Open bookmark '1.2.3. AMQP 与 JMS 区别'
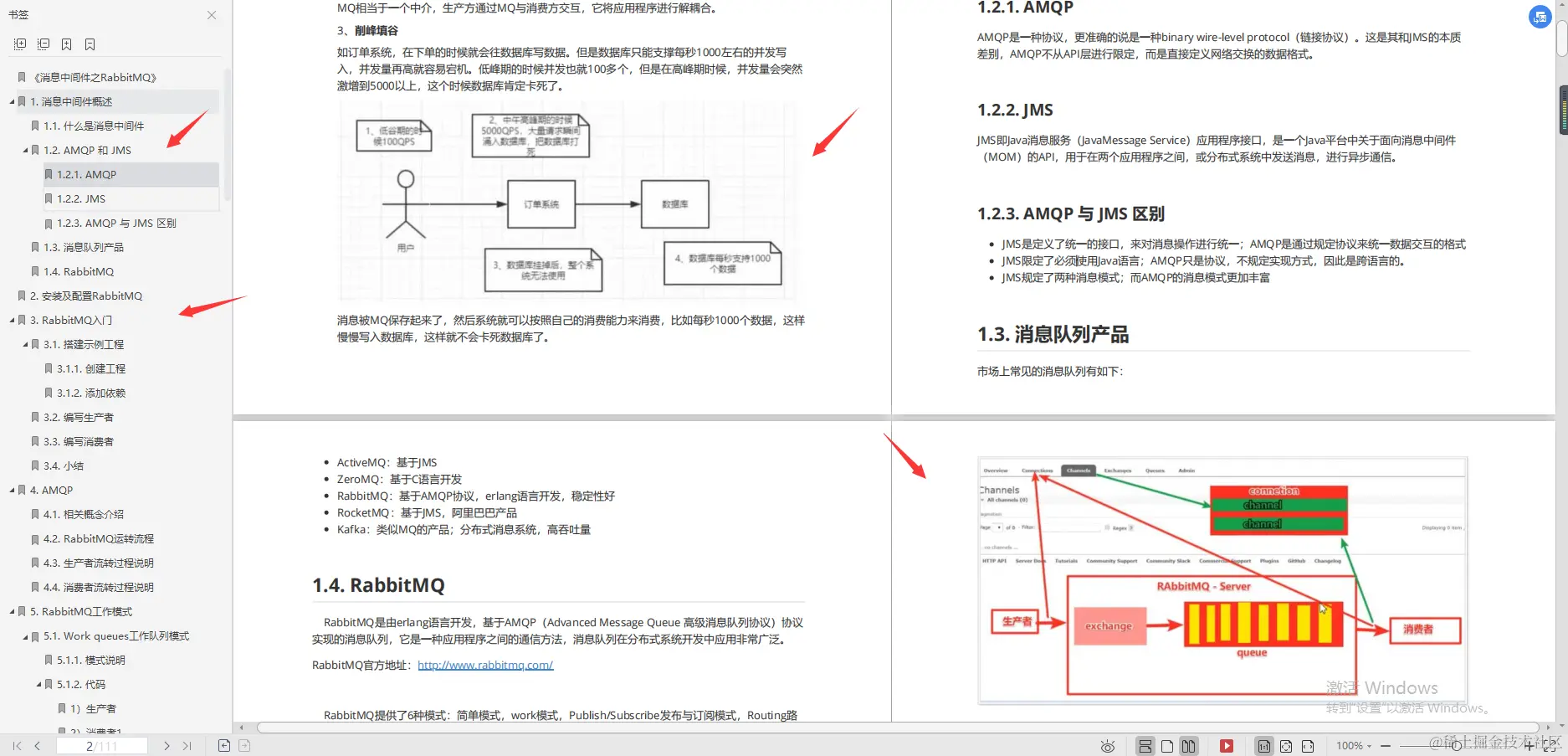 tap(116, 223)
